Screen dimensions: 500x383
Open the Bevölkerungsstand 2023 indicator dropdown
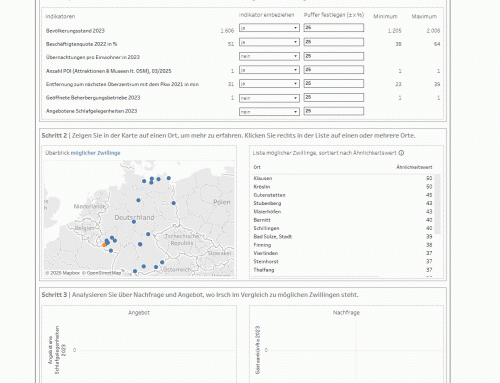tap(269, 28)
